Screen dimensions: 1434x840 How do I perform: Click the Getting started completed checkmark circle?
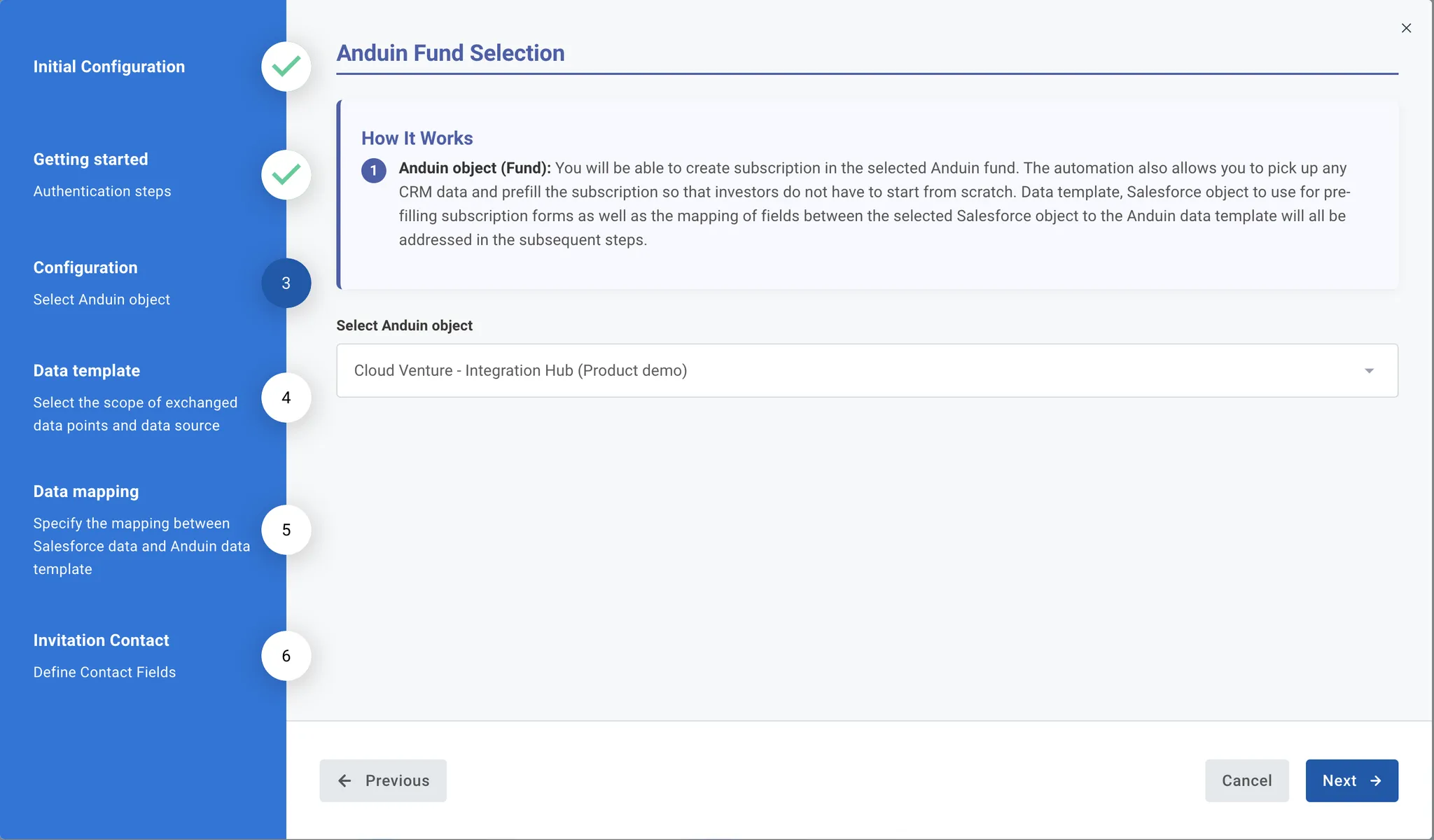286,175
